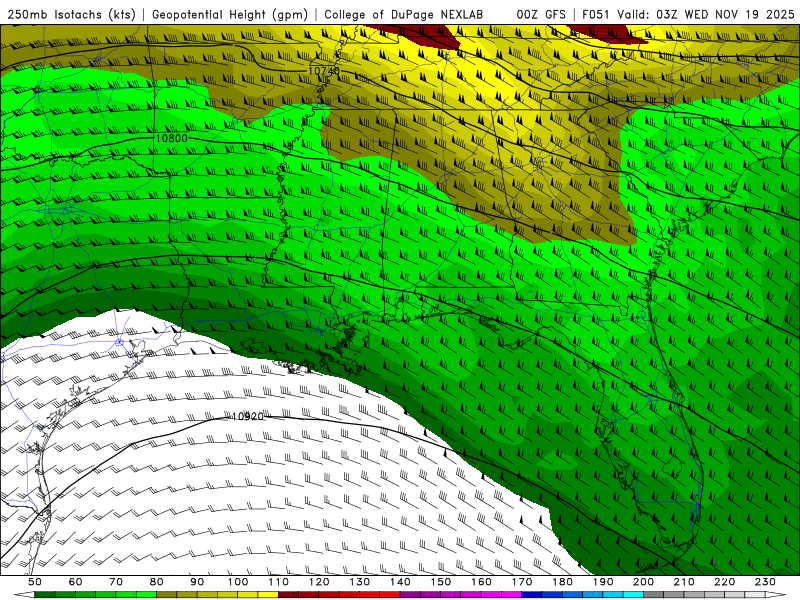Viewport: 800px width, 600px height.
Task: Click the 'College of DuPage NEXLAB' text
Action: (x=404, y=15)
